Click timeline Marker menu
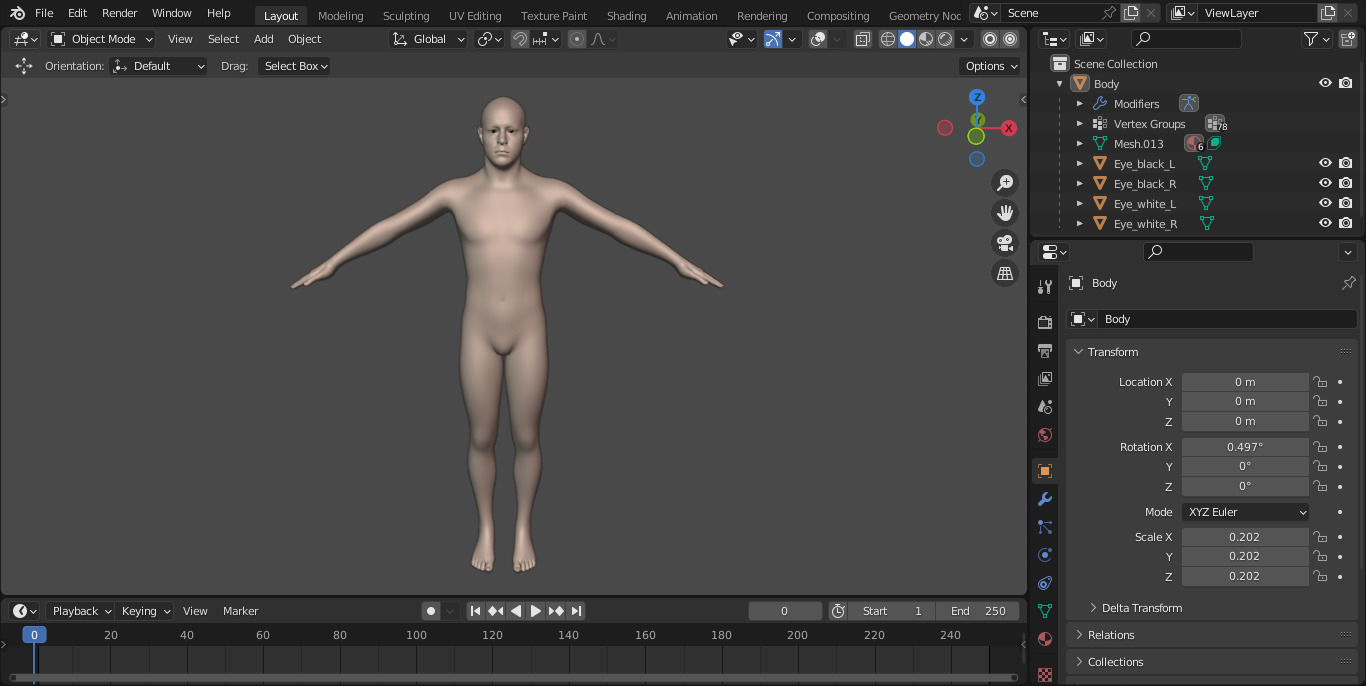This screenshot has height=686, width=1366. [x=240, y=611]
